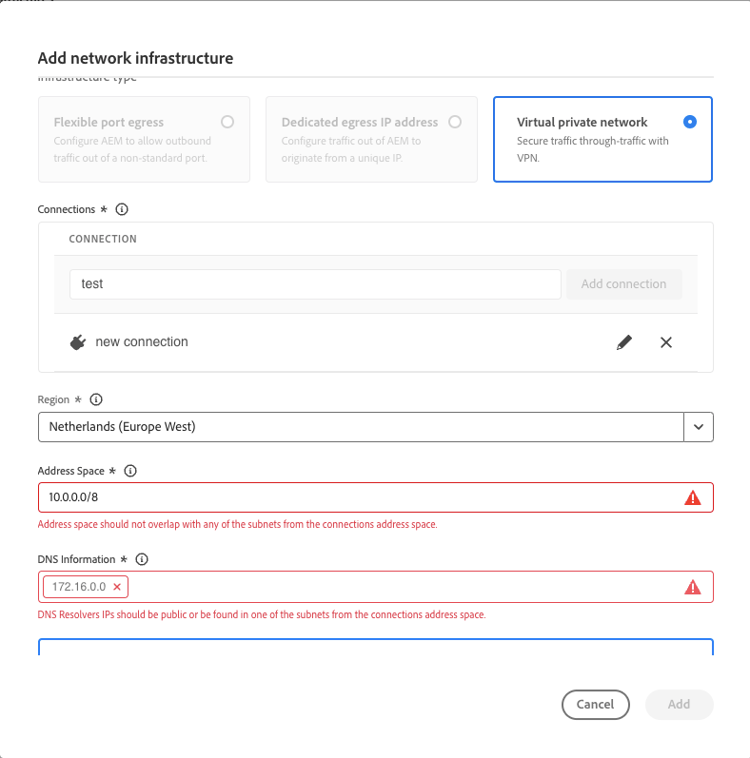The width and height of the screenshot is (750, 758).
Task: Select Dedicated egress IP address option
Action: 455,122
